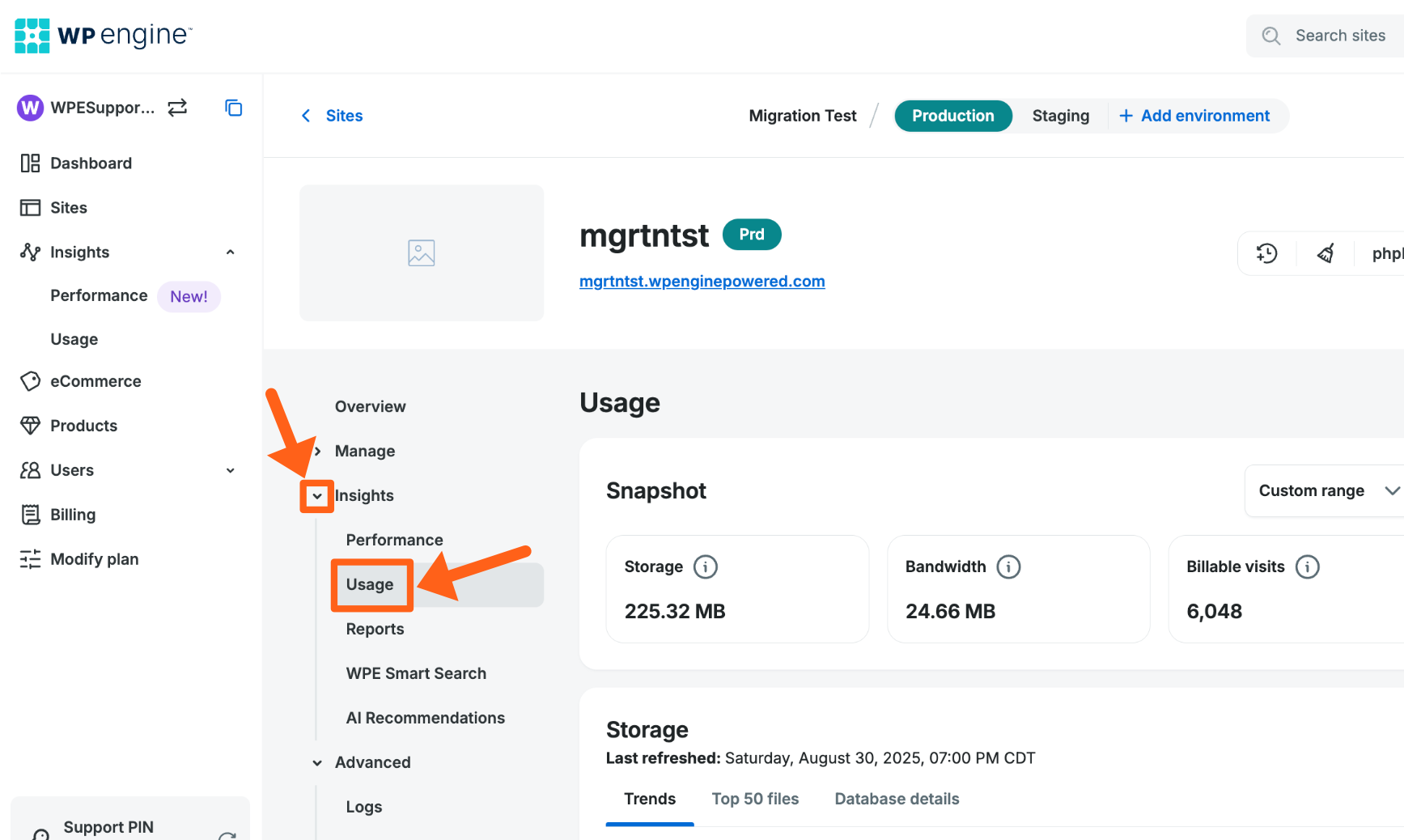Expand the Manage section in site menu
Viewport: 1404px width, 840px height.
tap(318, 452)
